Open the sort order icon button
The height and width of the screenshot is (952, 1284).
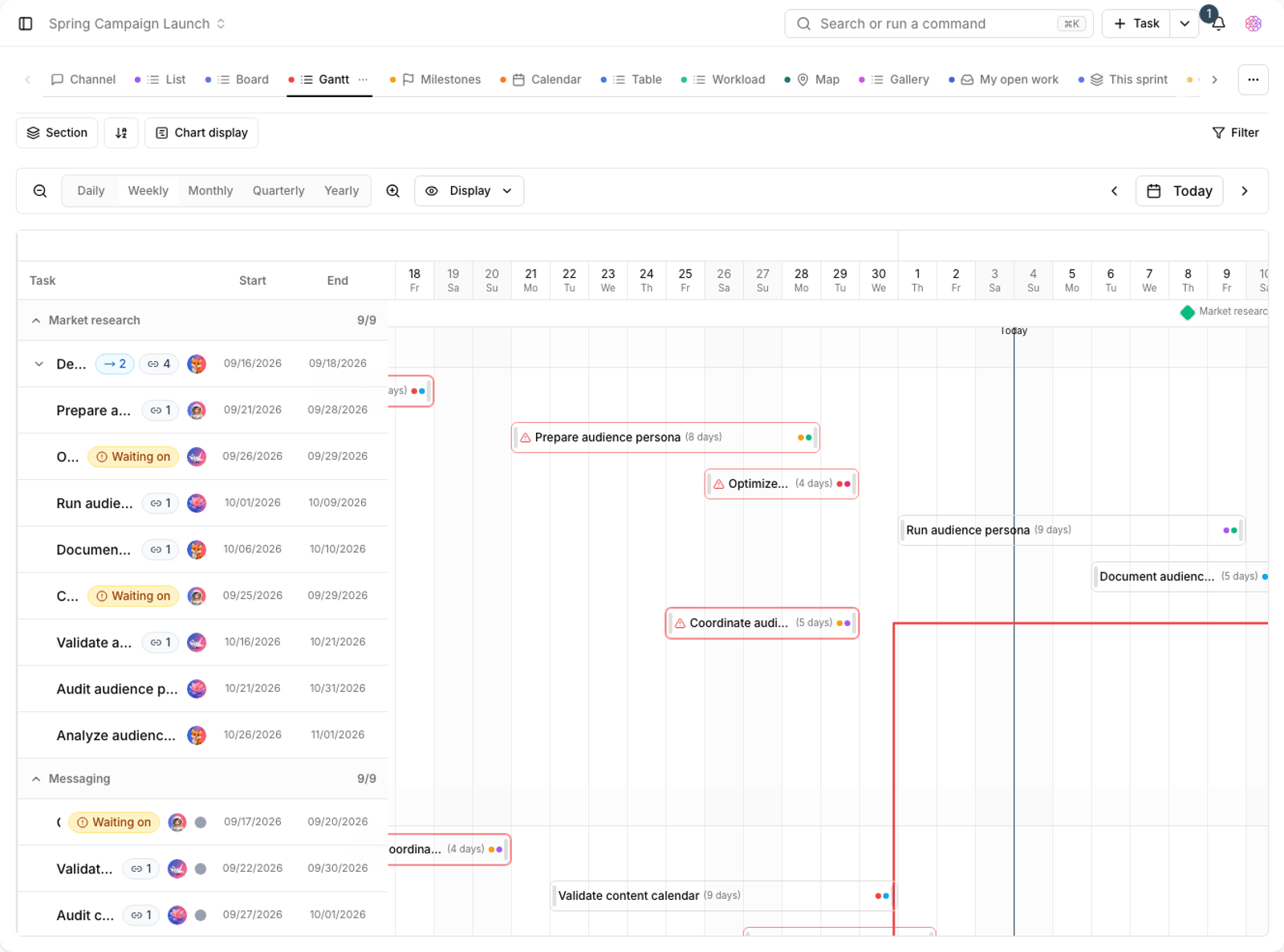point(121,132)
